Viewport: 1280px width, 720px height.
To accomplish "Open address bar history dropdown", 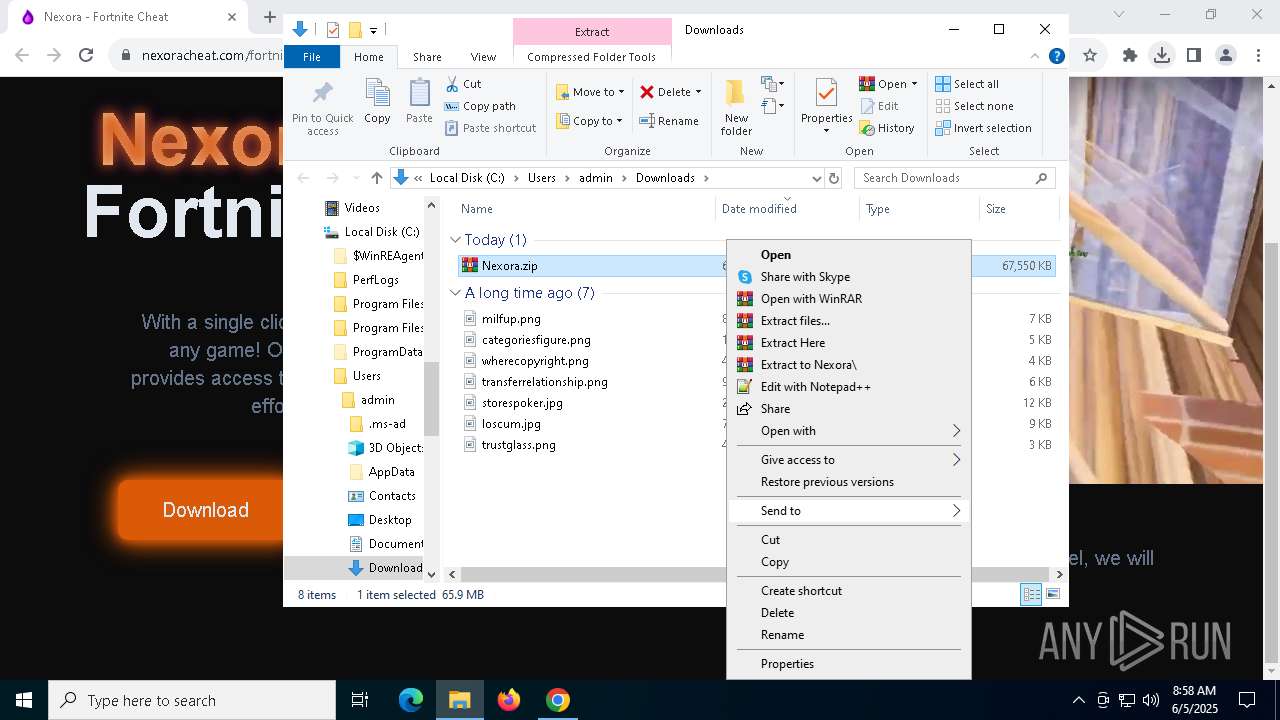I will click(816, 178).
